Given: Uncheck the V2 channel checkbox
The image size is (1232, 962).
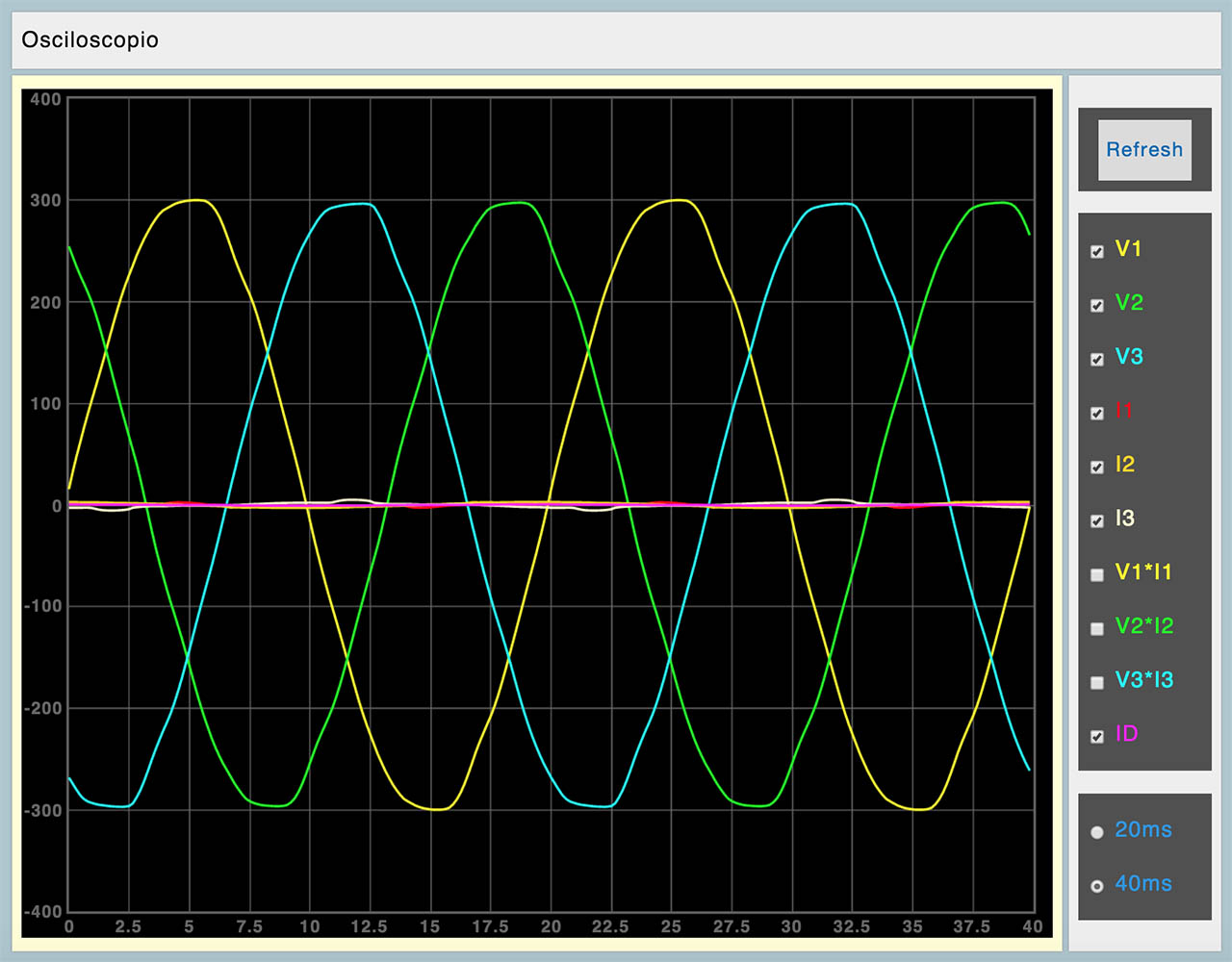Looking at the screenshot, I should 1097,305.
